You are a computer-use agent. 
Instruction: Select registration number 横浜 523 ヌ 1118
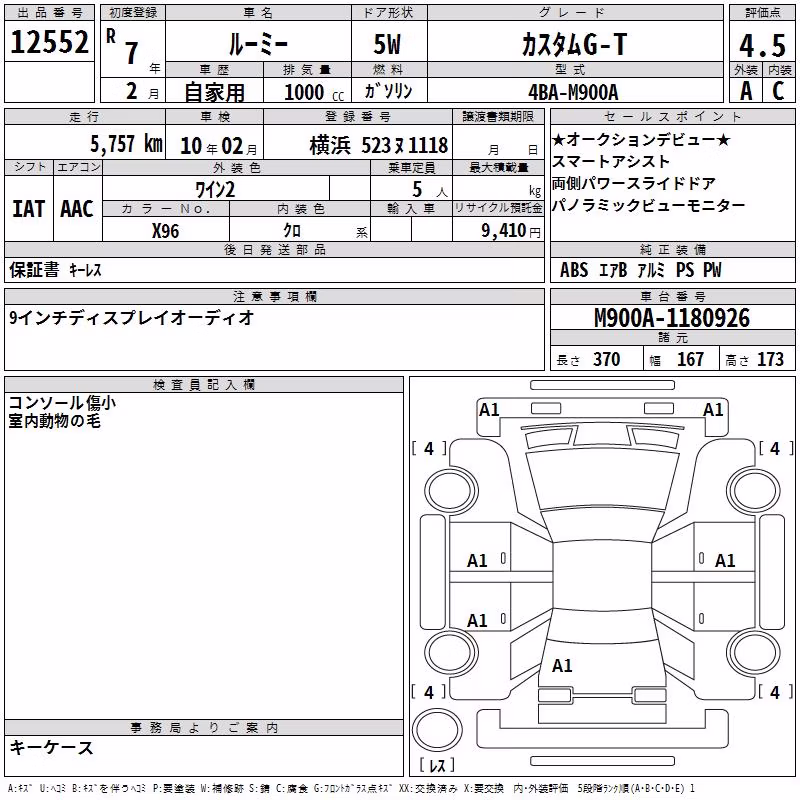pyautogui.click(x=379, y=146)
